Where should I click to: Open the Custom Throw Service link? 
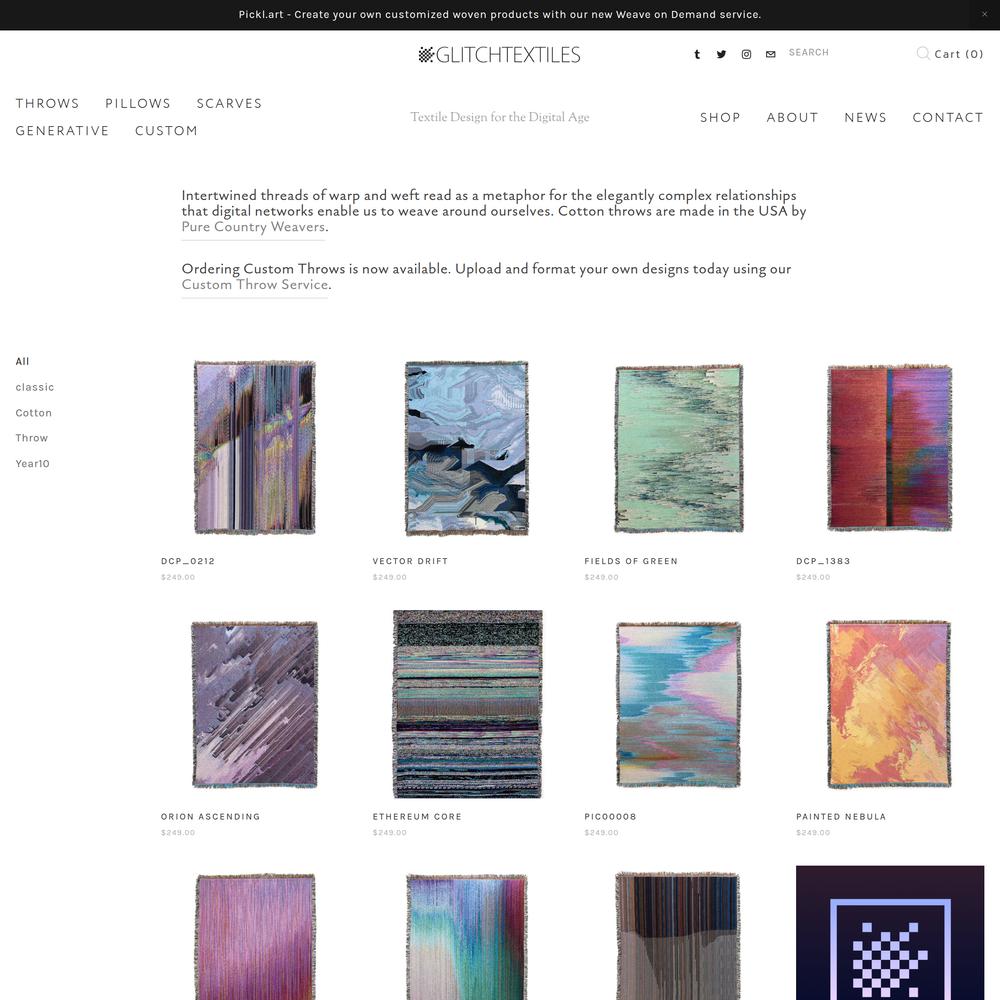[254, 284]
